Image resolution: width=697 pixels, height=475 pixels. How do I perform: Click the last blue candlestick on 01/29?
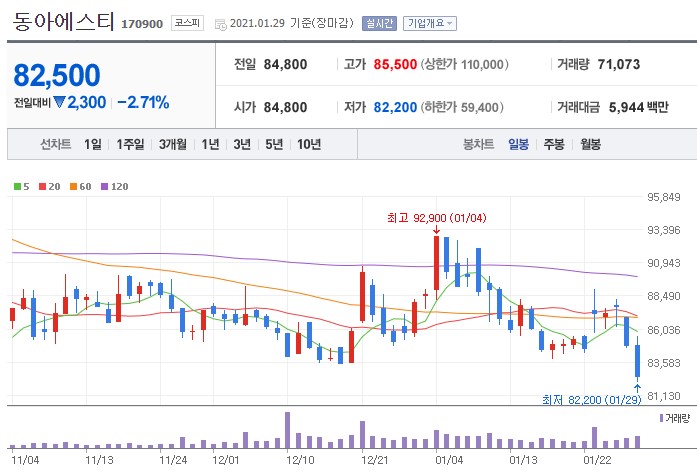(x=637, y=359)
